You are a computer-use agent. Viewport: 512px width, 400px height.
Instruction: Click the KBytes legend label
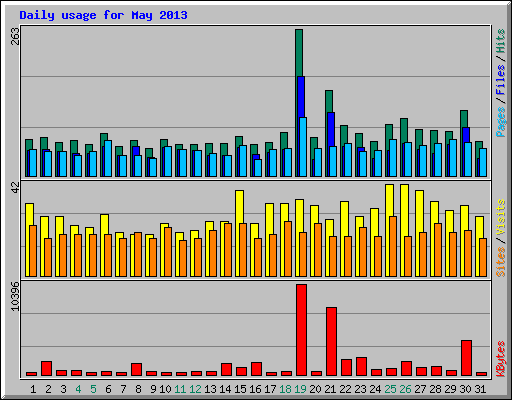pos(500,359)
